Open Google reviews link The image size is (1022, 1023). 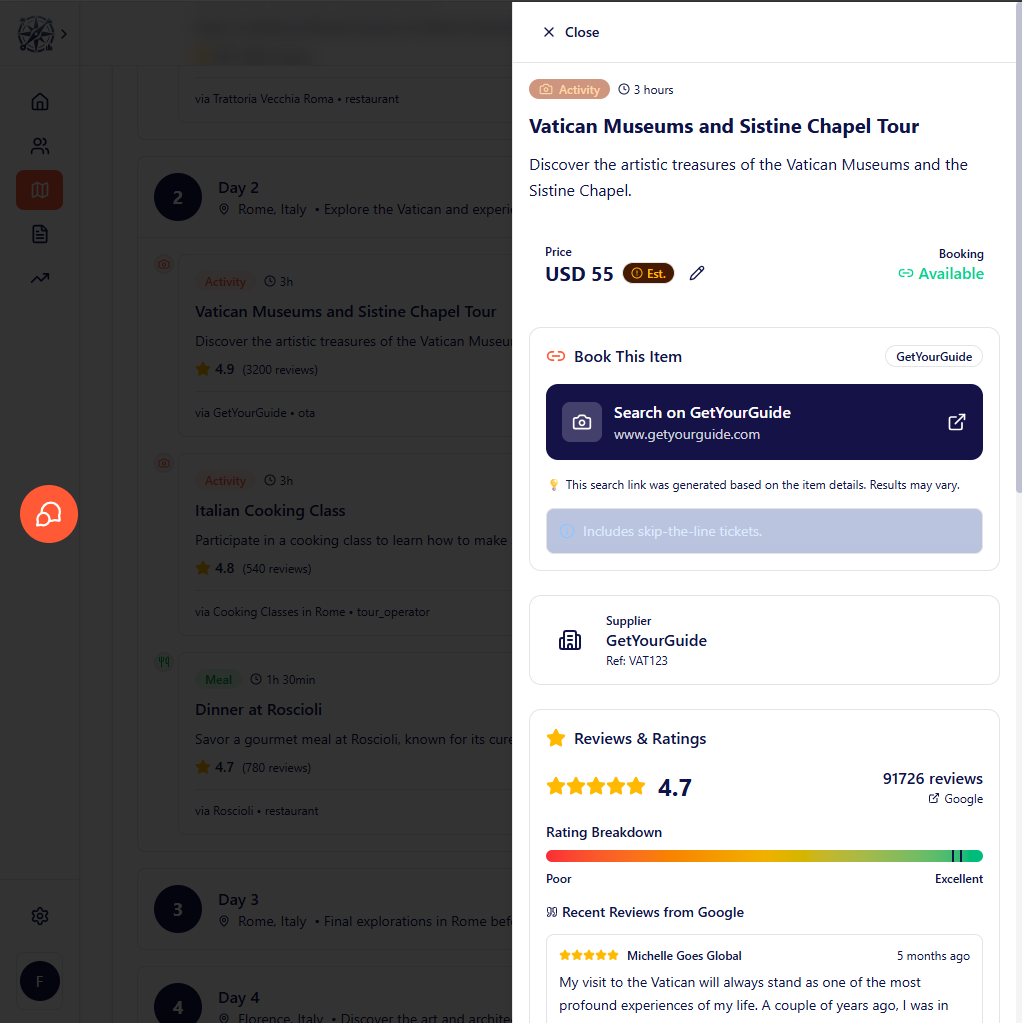pyautogui.click(x=955, y=798)
